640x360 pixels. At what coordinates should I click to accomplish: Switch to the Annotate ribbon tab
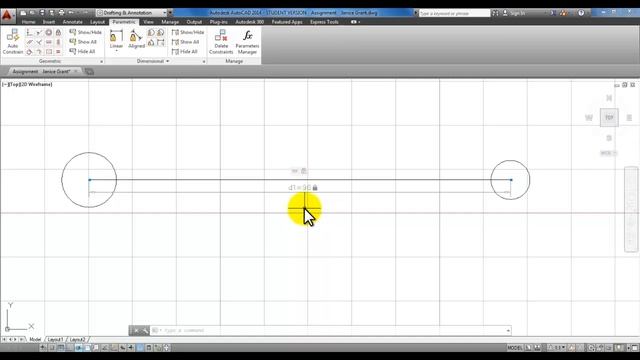73,22
